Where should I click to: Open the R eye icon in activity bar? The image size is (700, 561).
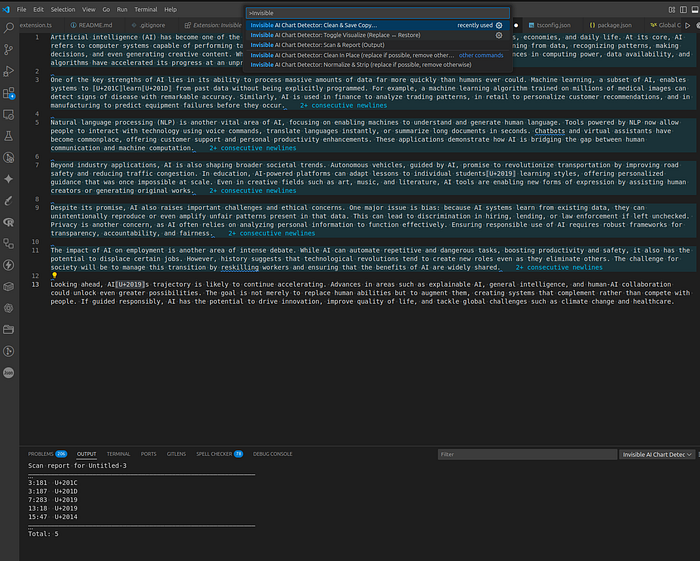coord(8,222)
